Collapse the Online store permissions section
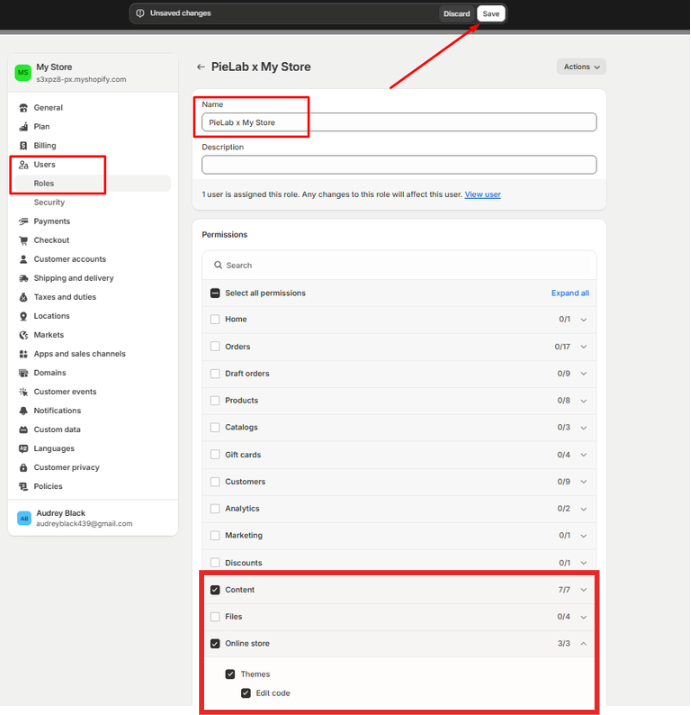691x715 pixels. click(583, 644)
